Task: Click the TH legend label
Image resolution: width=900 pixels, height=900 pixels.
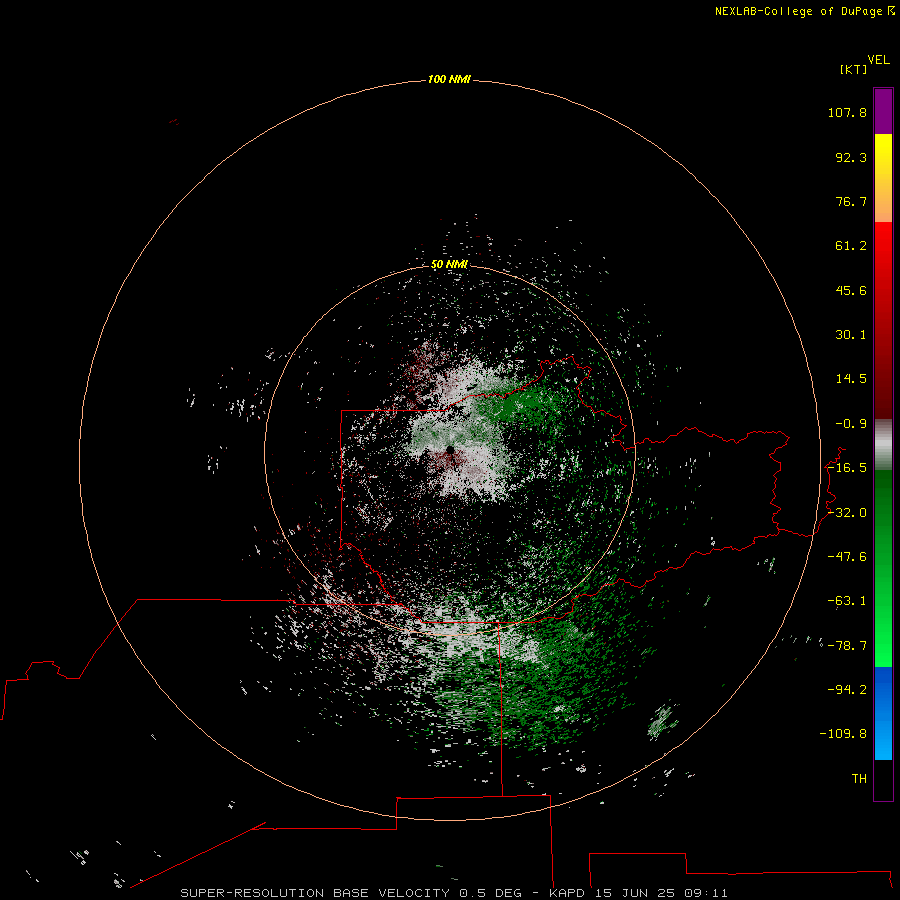Action: [859, 779]
